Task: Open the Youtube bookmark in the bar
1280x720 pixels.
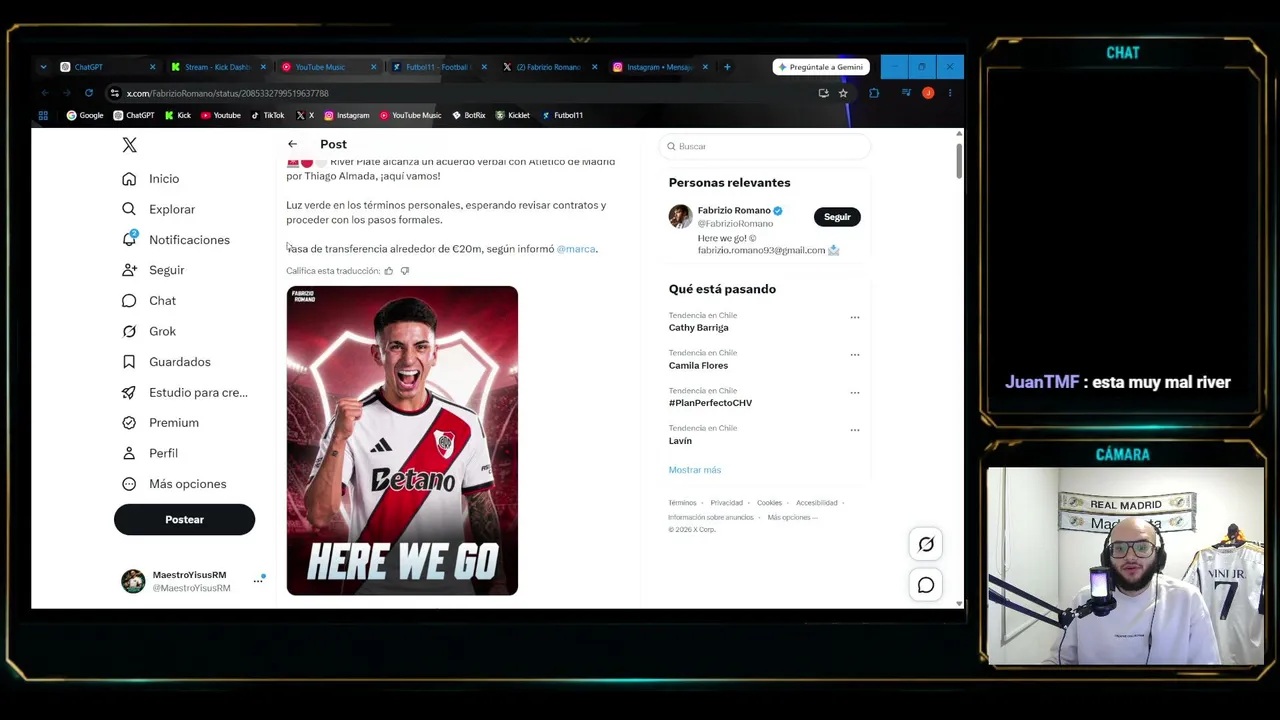Action: [x=221, y=115]
